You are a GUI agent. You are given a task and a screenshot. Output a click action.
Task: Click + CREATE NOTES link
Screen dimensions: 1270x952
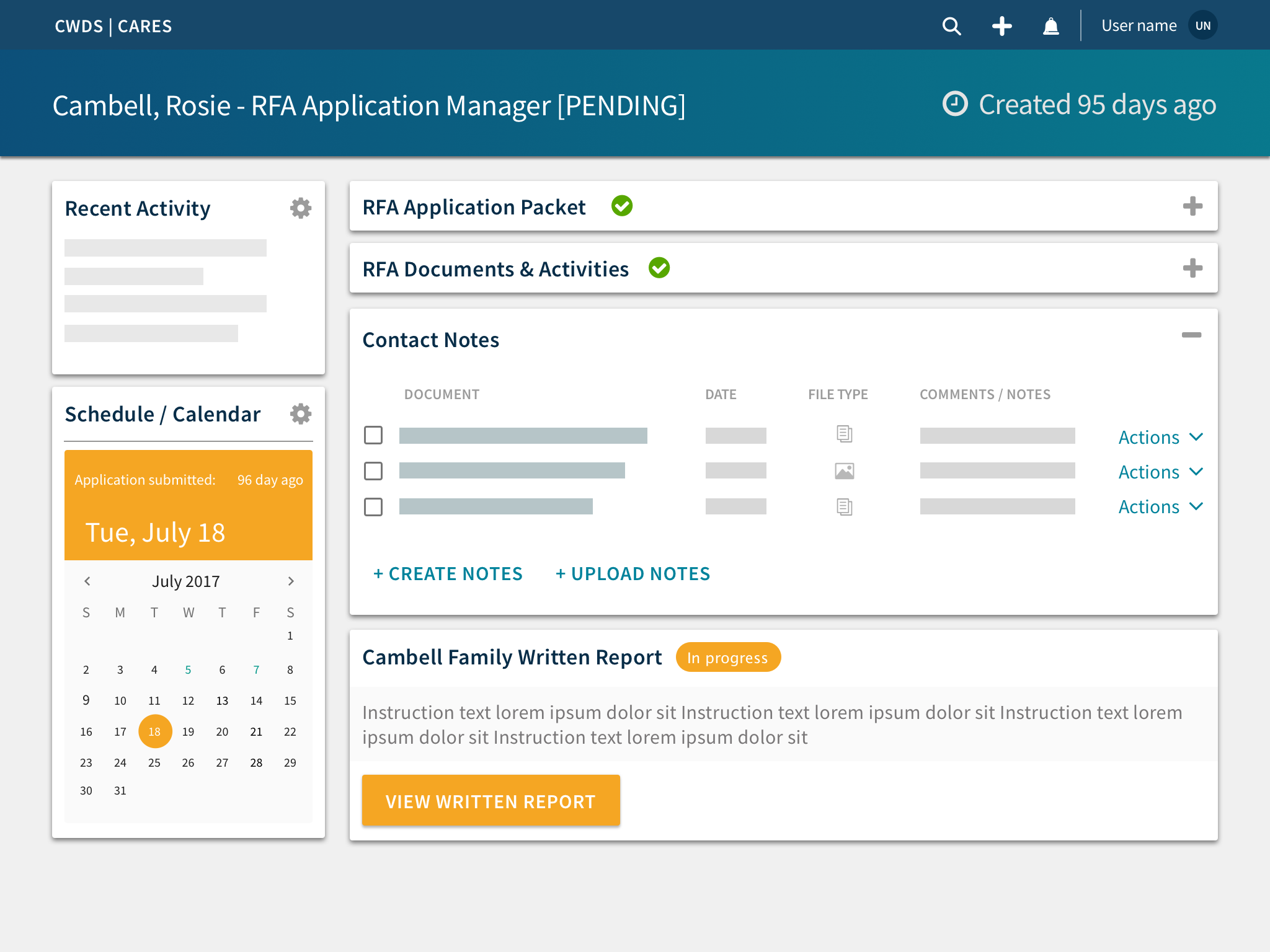pos(448,574)
